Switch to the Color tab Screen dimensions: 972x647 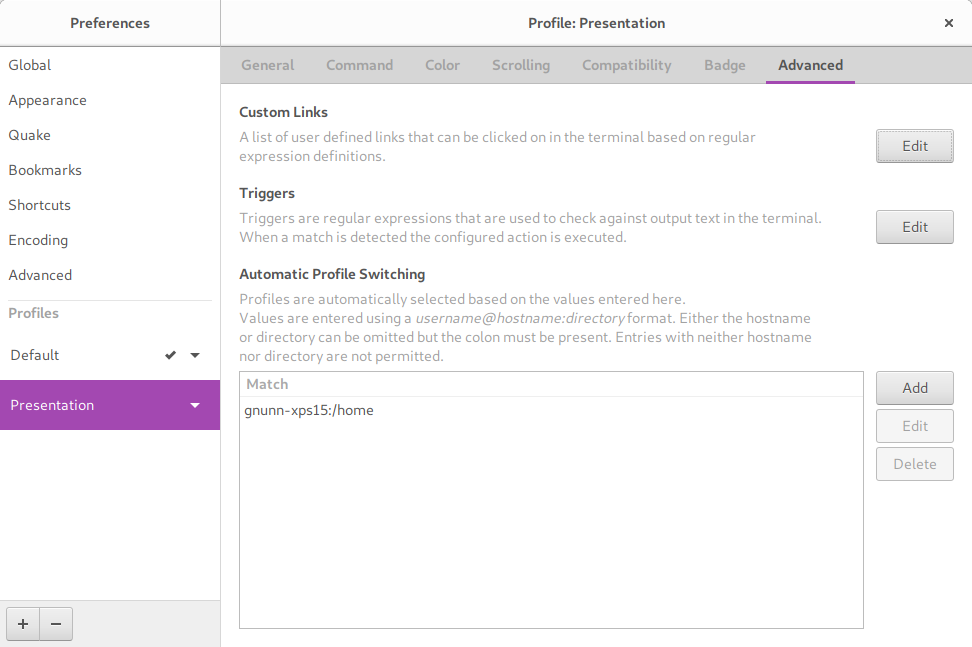tap(442, 65)
